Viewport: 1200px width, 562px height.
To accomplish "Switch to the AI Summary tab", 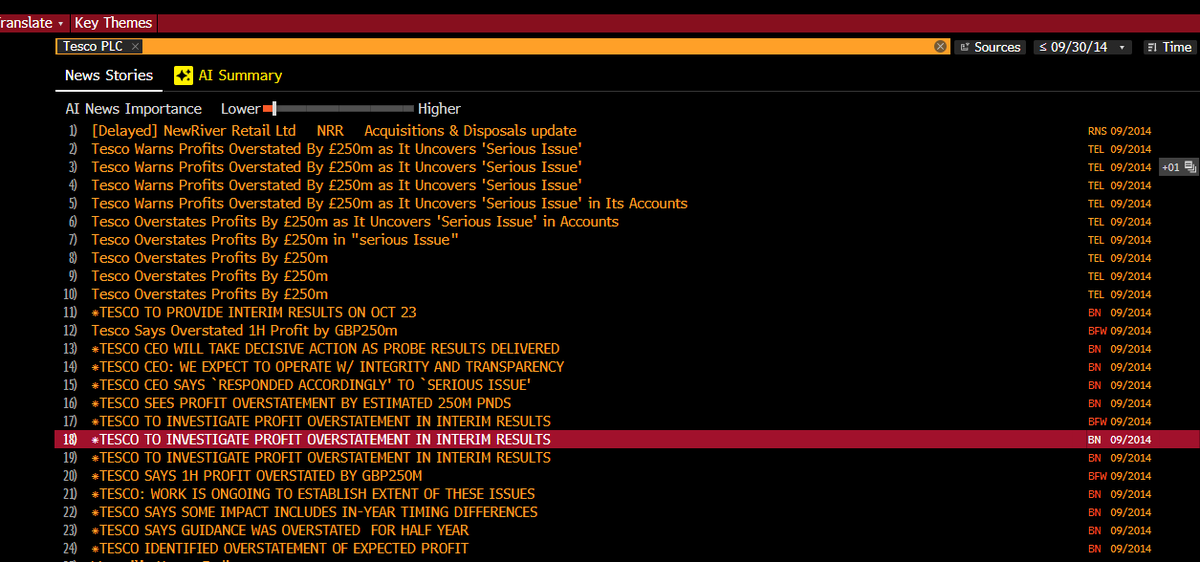I will coord(228,75).
